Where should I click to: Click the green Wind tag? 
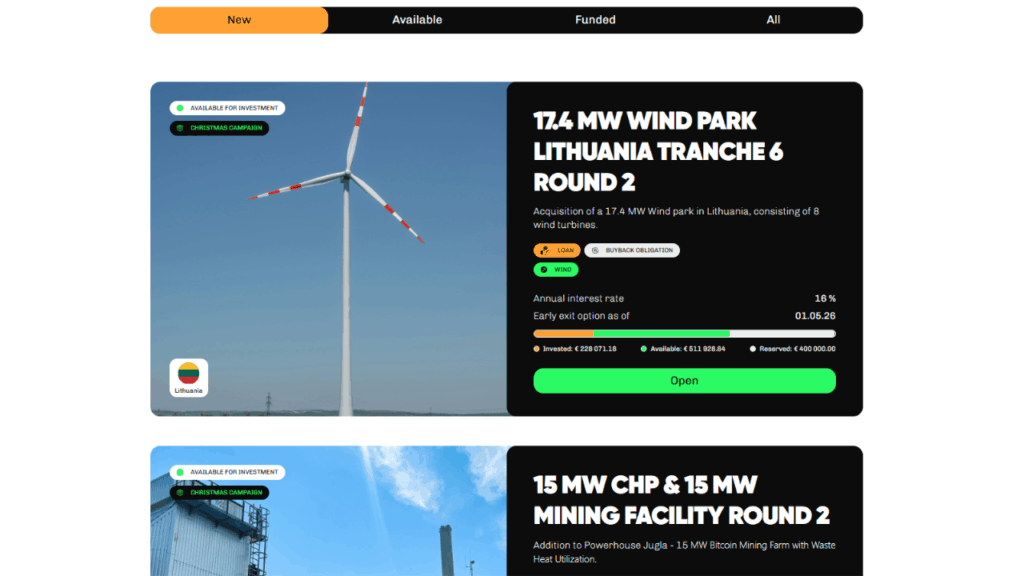click(556, 269)
